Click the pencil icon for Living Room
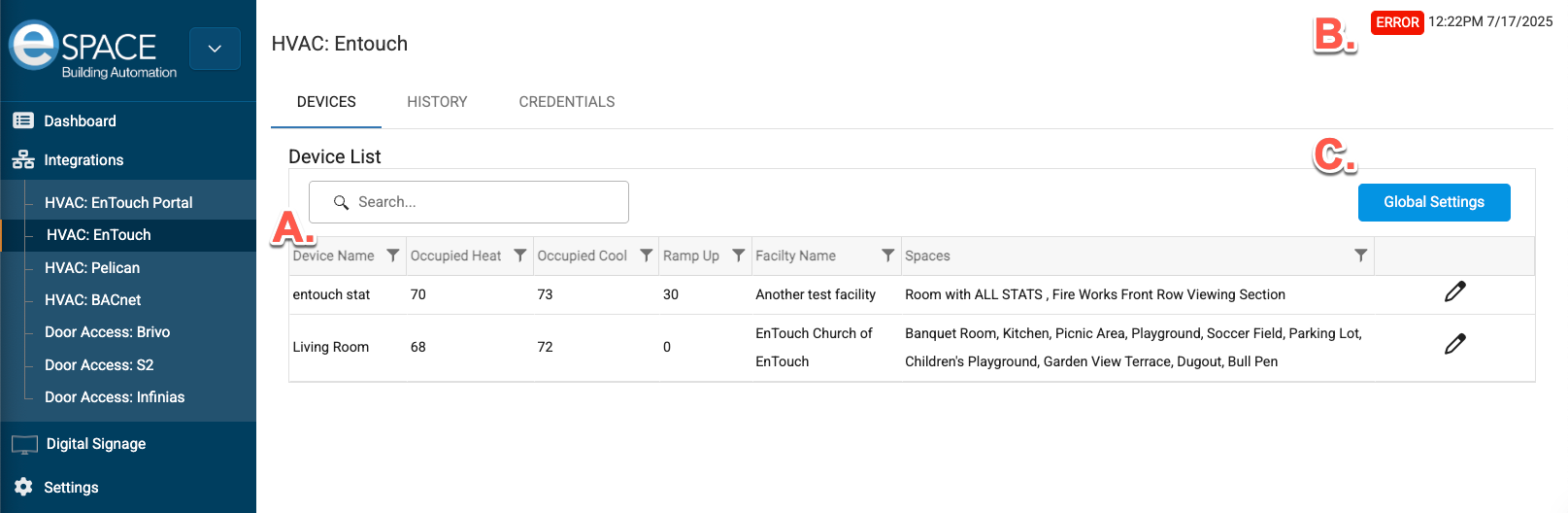This screenshot has width=1568, height=513. pos(1454,345)
